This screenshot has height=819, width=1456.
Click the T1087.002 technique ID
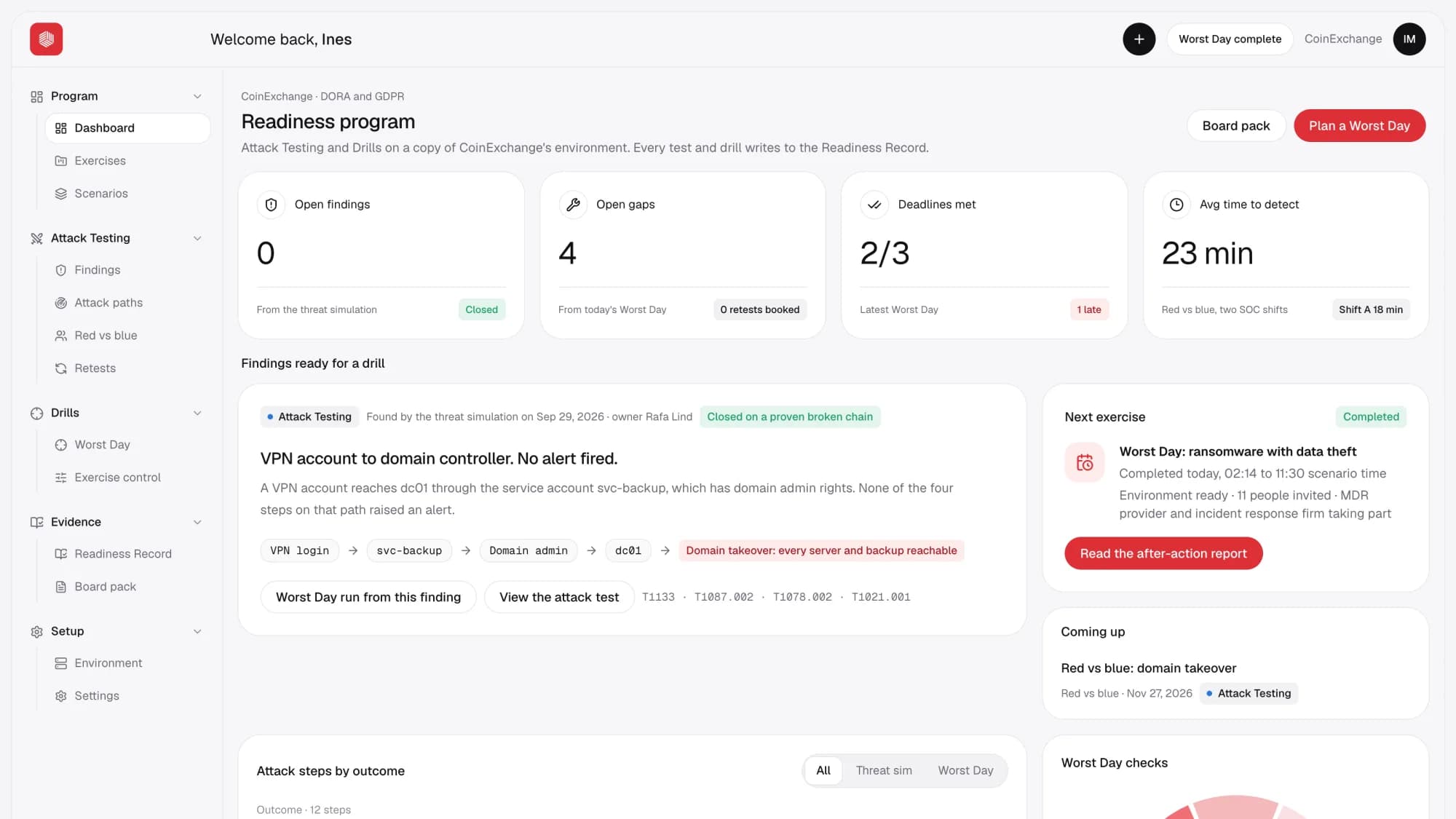724,597
